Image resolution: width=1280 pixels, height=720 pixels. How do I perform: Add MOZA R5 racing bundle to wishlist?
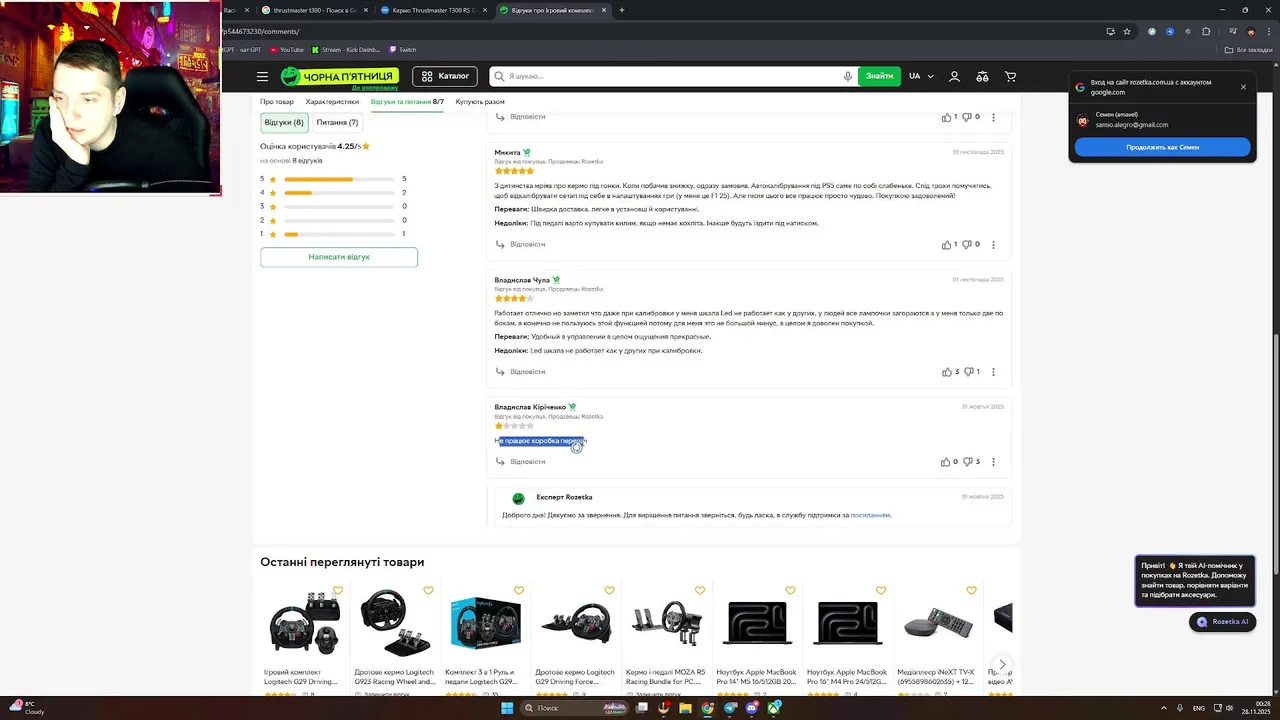700,590
